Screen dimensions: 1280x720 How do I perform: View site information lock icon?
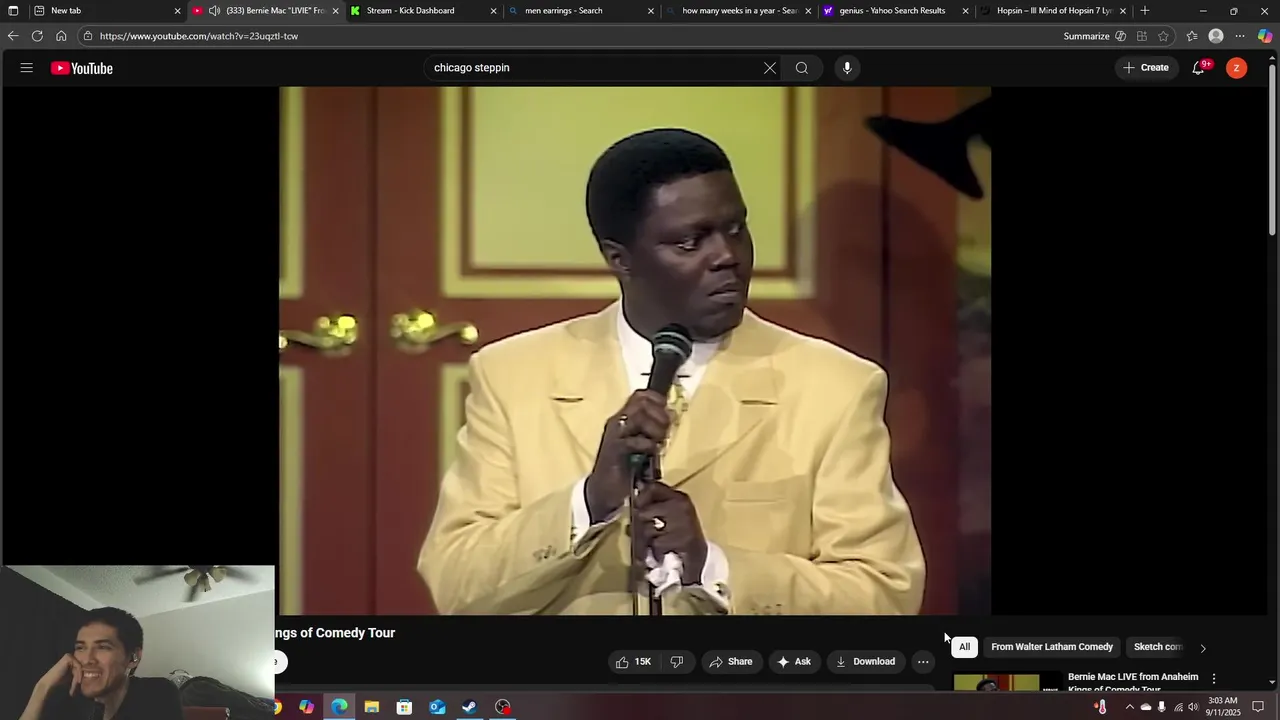pos(88,36)
